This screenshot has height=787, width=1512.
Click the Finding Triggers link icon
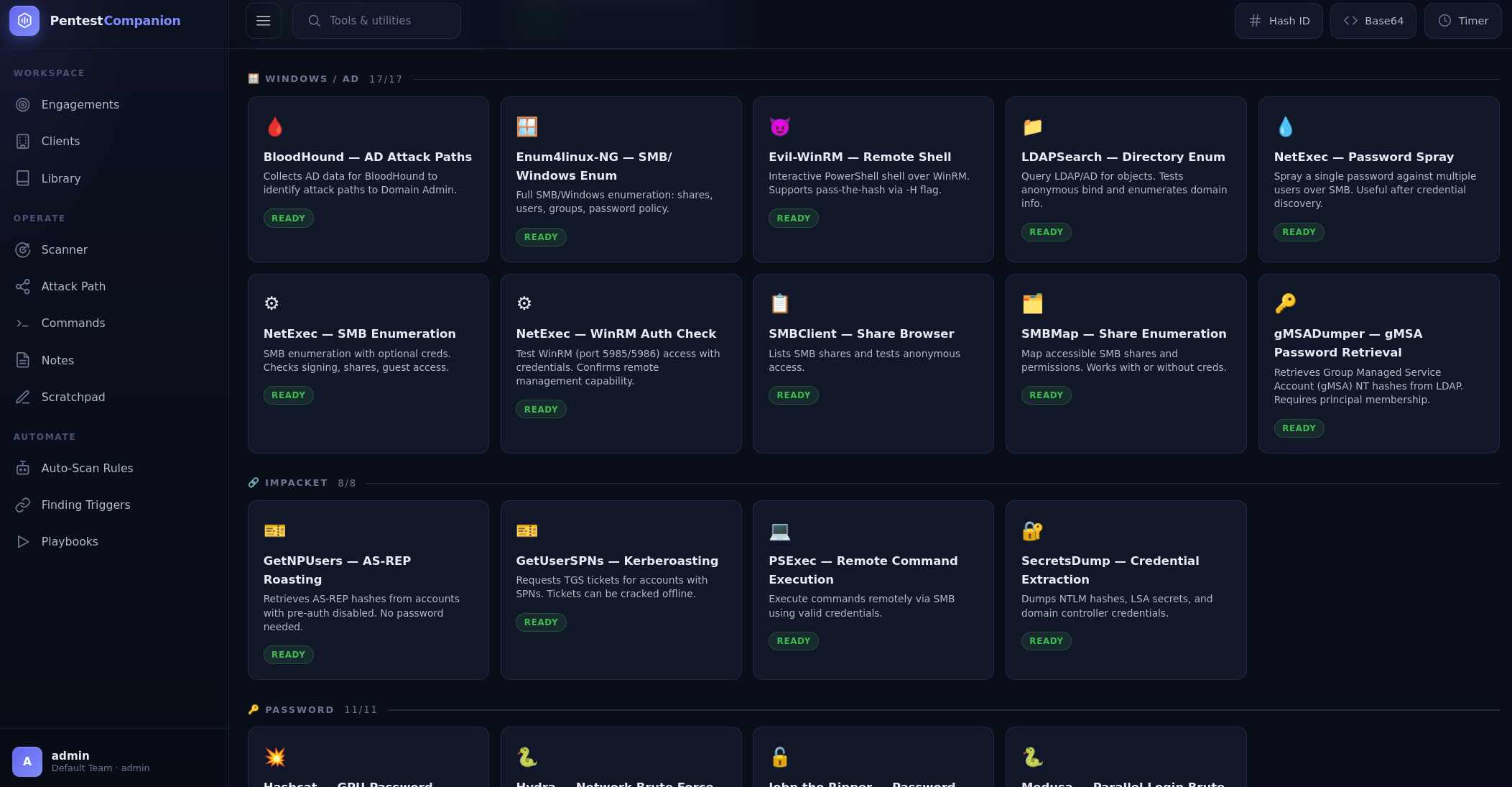pos(23,505)
